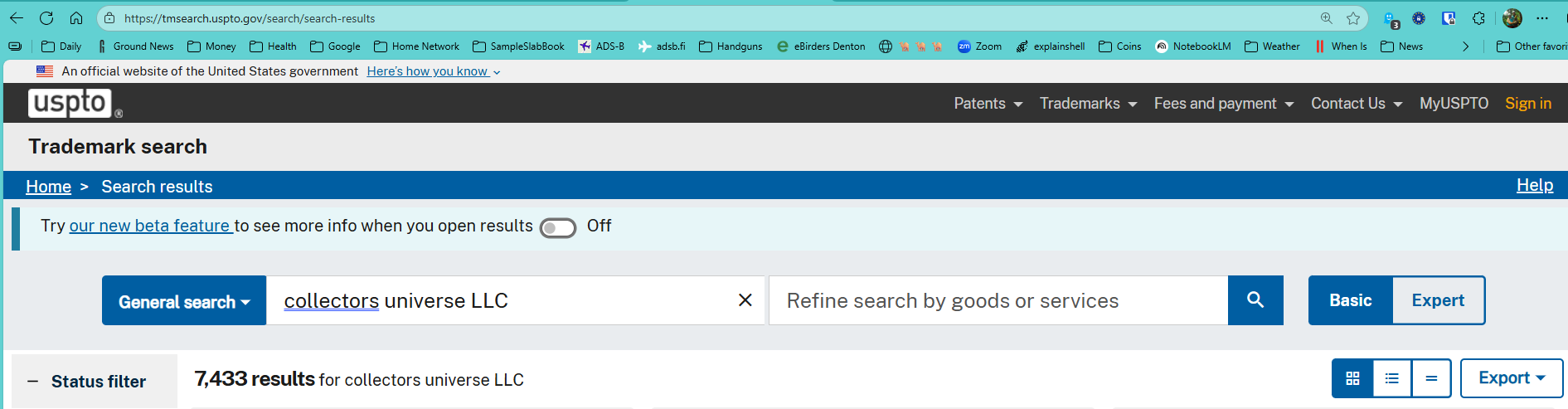Select the Basic search mode

1351,300
